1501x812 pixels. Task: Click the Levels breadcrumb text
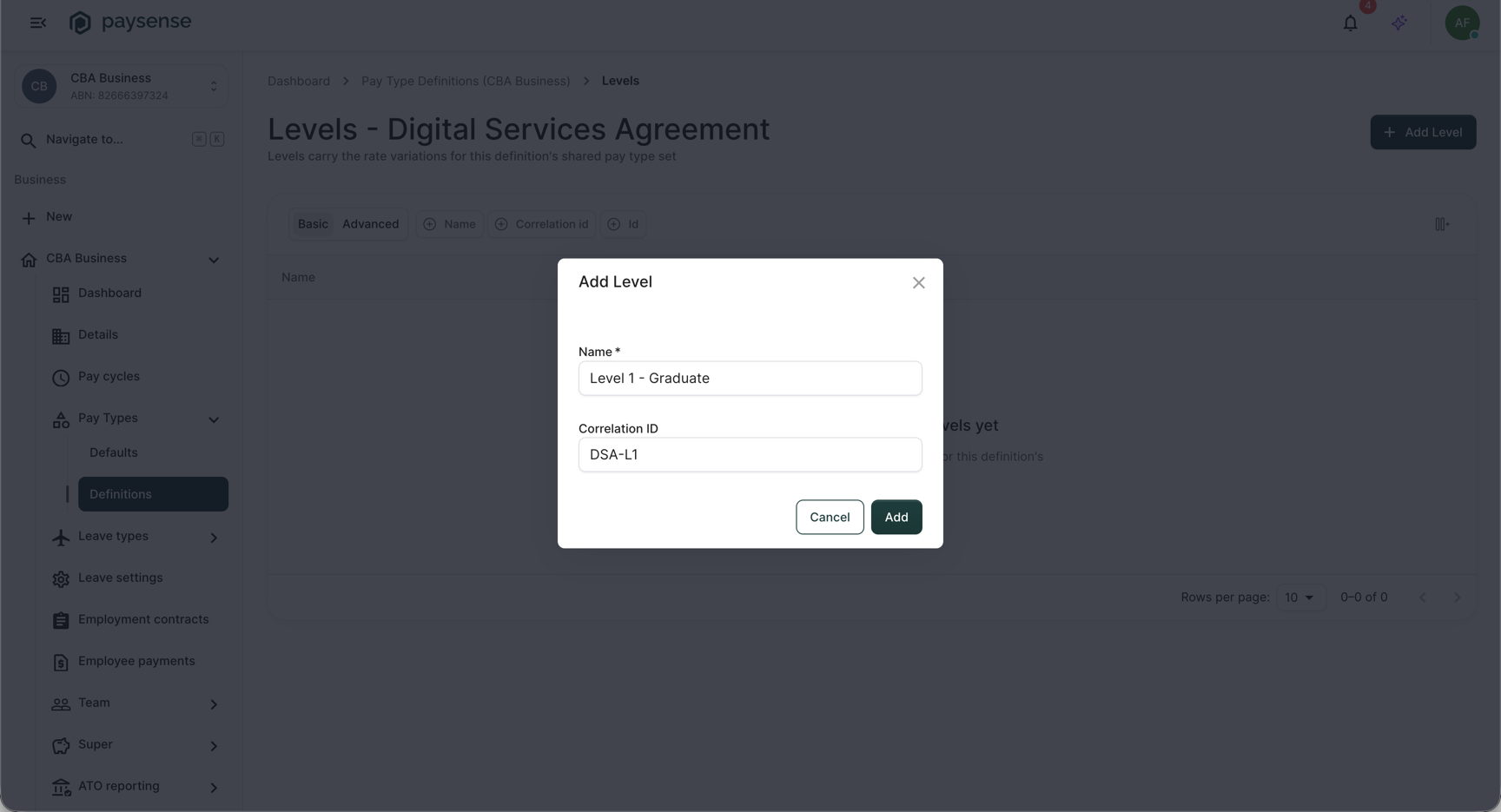pyautogui.click(x=620, y=81)
